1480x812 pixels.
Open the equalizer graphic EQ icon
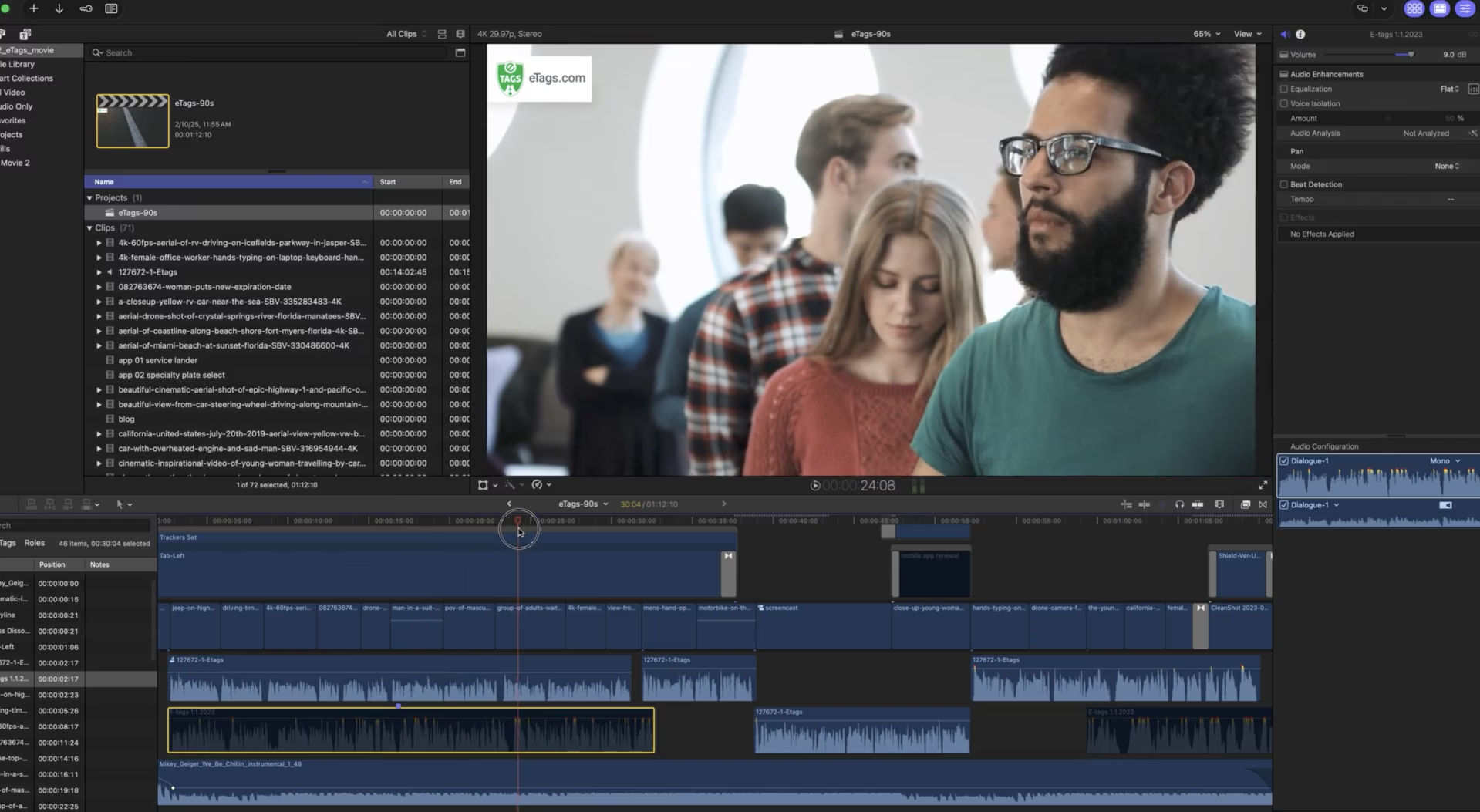click(x=1473, y=89)
